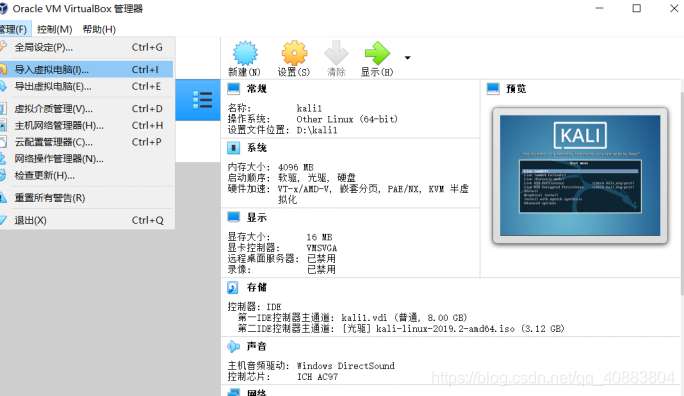This screenshot has width=684, height=396.
Task: Choose Import Appliance (导入虚拟电脑) entry
Action: (x=87, y=69)
